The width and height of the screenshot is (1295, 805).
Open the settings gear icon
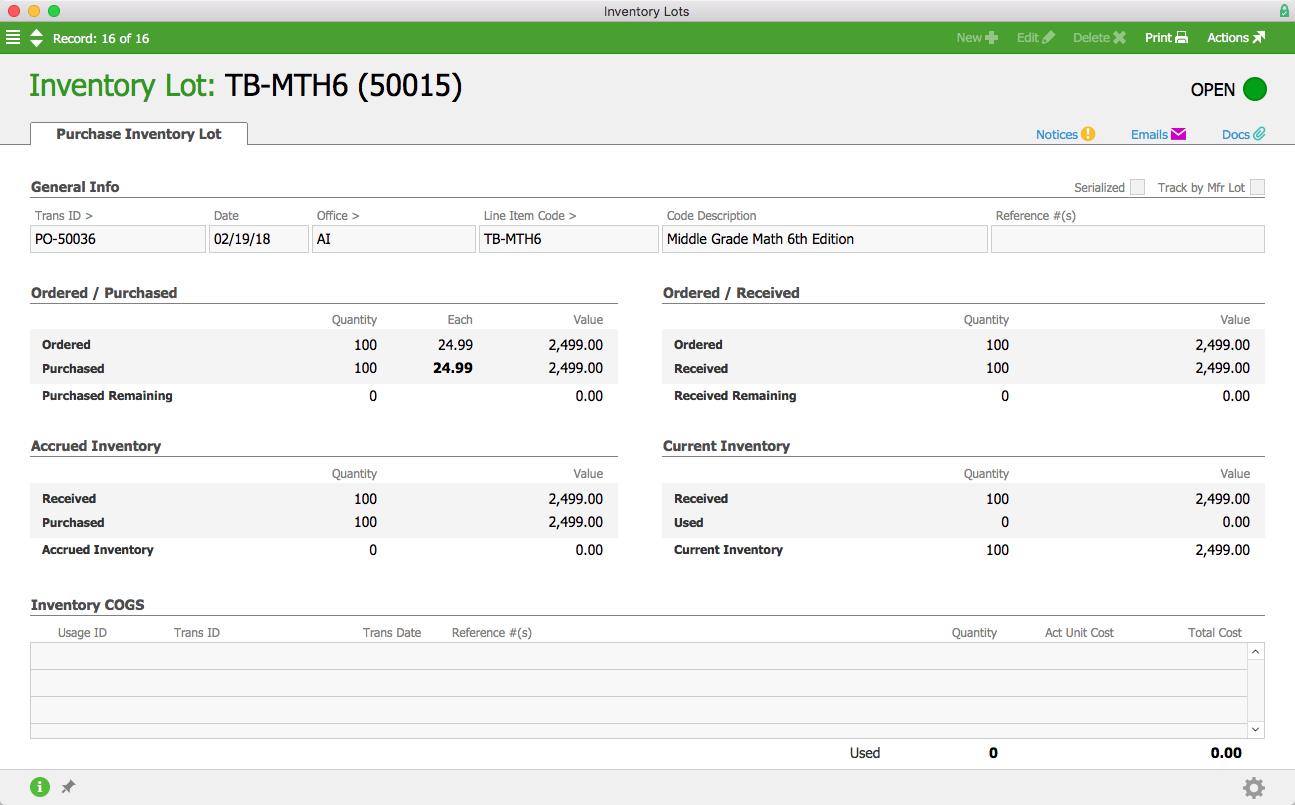point(1253,788)
